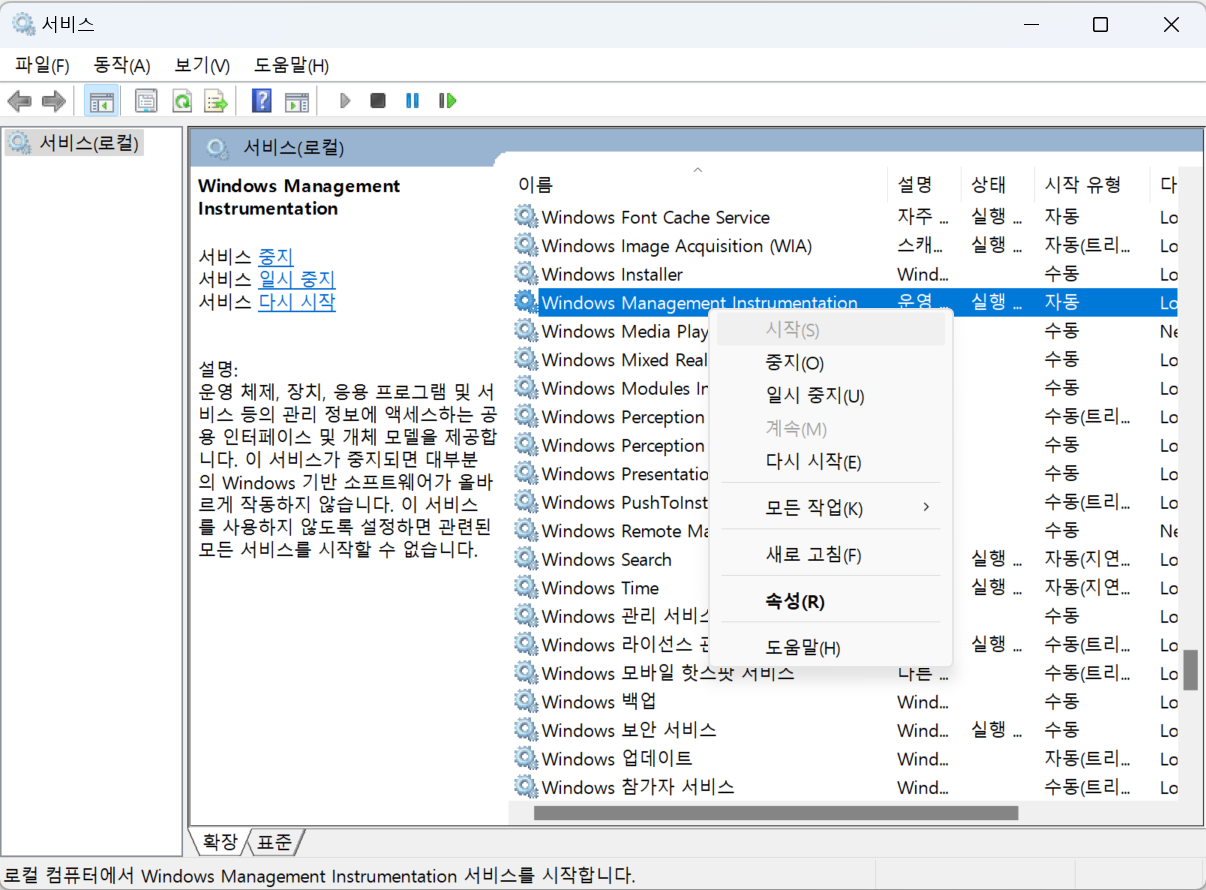Click the Pause Service toolbar icon
The image size is (1206, 890).
tap(412, 101)
